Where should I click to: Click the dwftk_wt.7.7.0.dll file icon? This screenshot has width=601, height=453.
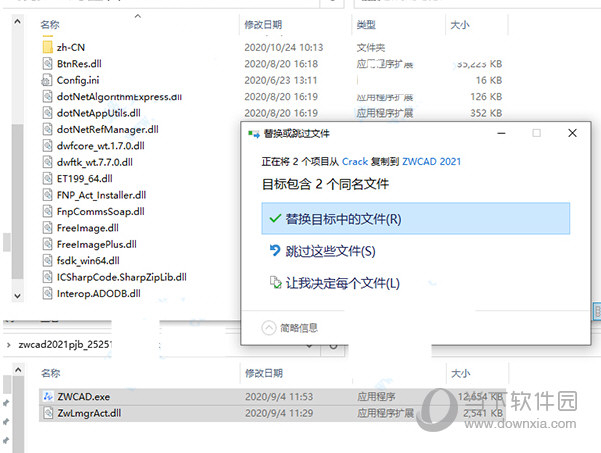[48, 162]
